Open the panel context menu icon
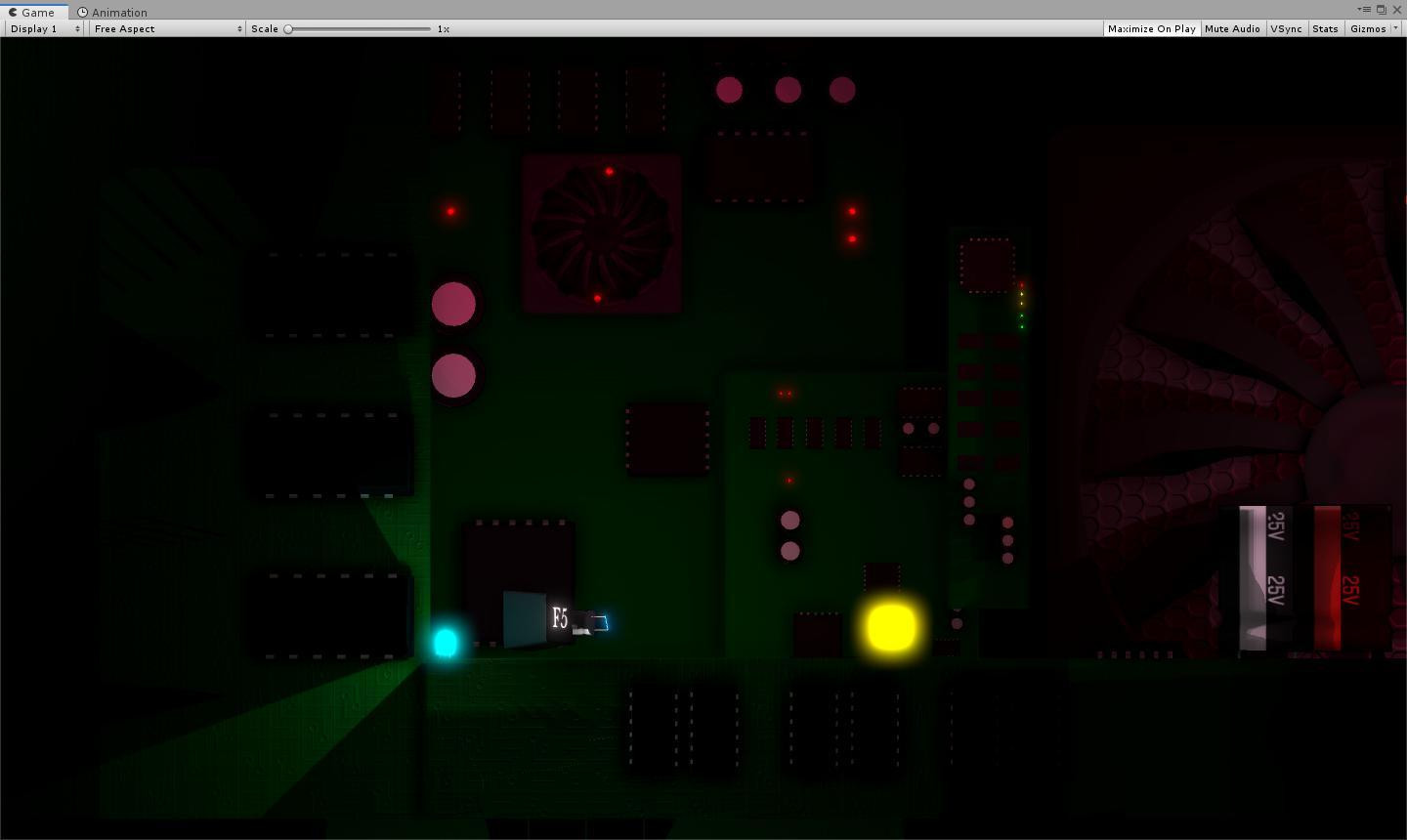This screenshot has height=840, width=1407. 1363,9
